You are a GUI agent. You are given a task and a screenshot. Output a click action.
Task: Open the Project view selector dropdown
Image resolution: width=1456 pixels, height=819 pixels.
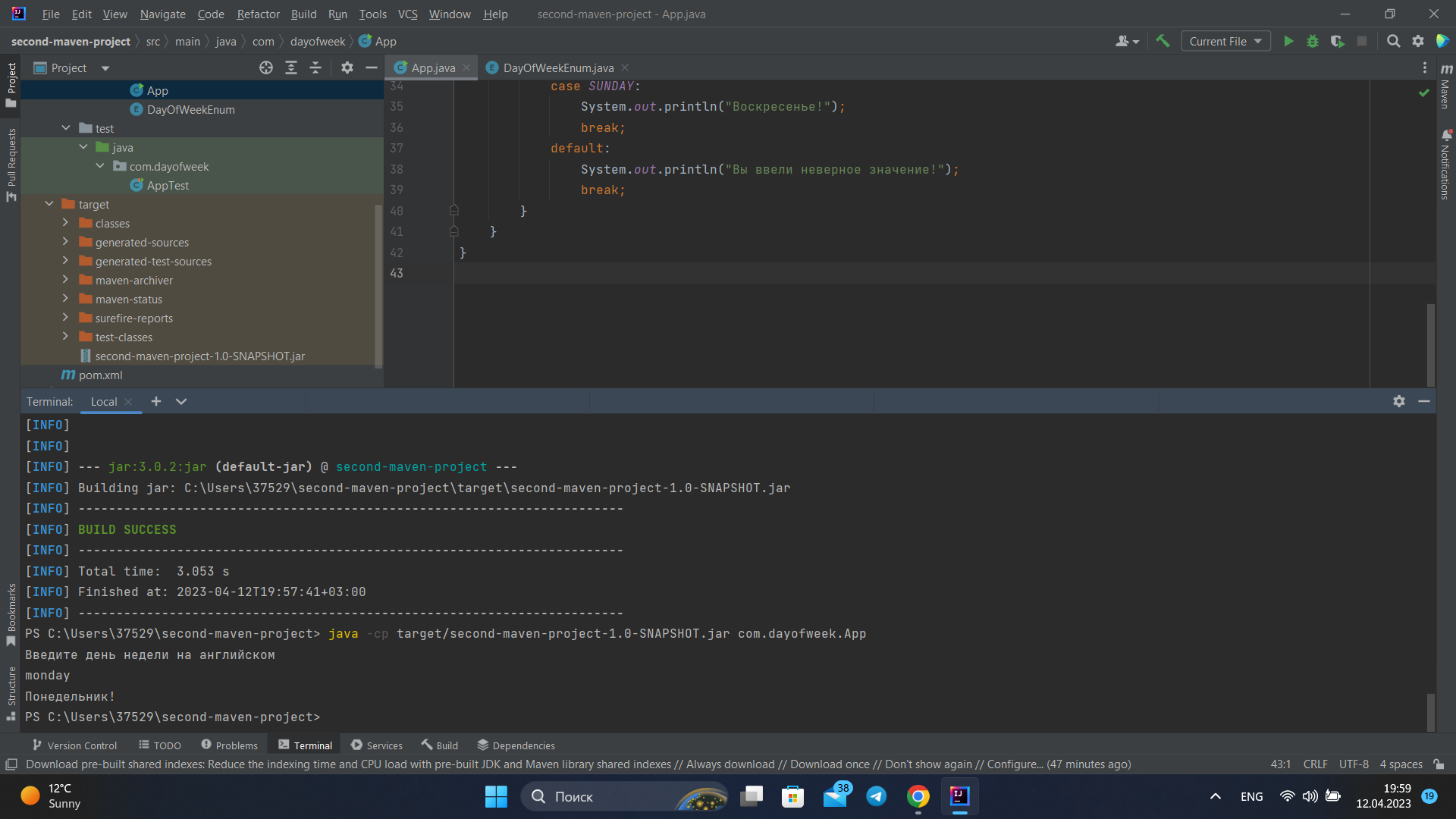click(x=72, y=68)
